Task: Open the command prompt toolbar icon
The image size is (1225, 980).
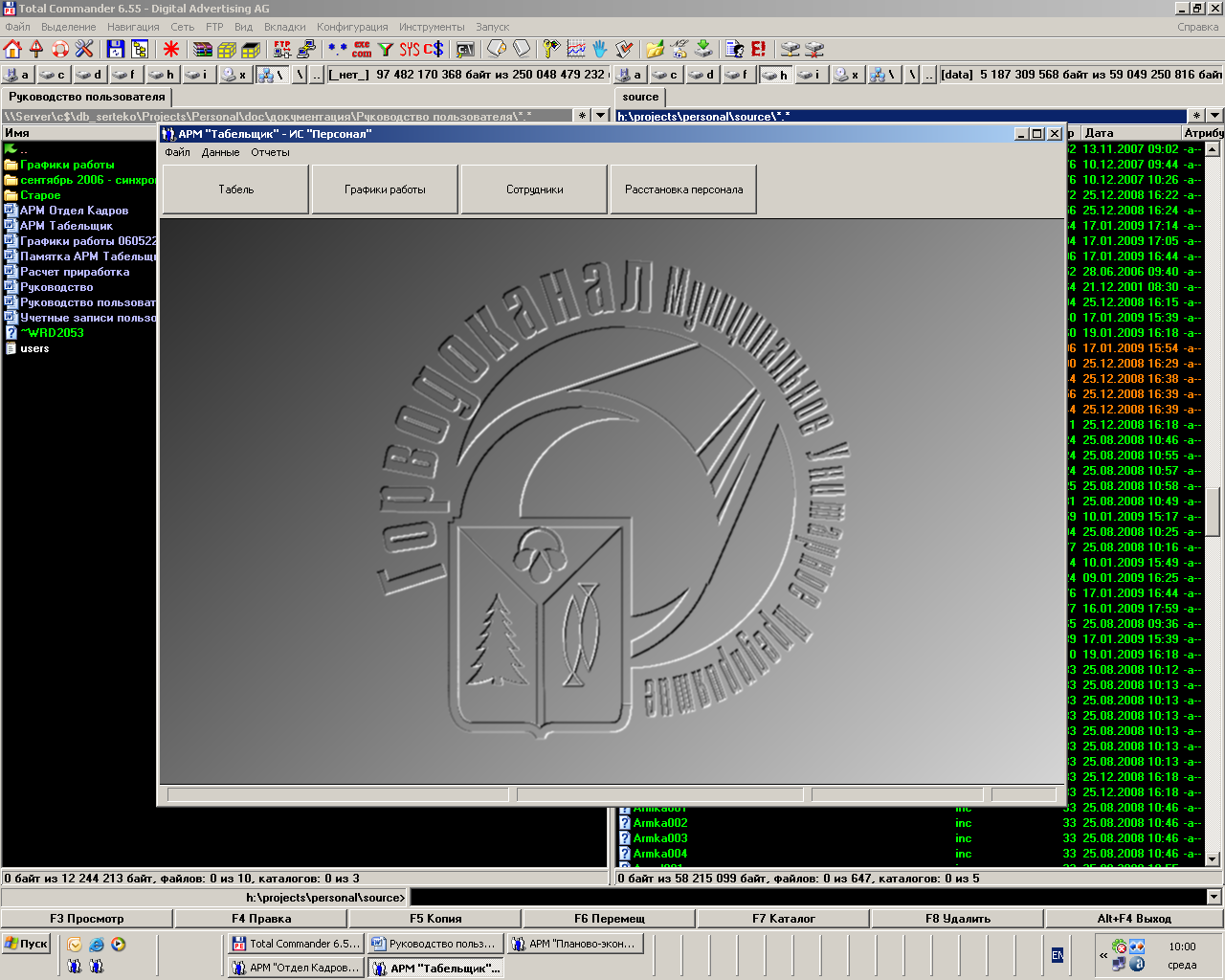Action: (x=465, y=49)
